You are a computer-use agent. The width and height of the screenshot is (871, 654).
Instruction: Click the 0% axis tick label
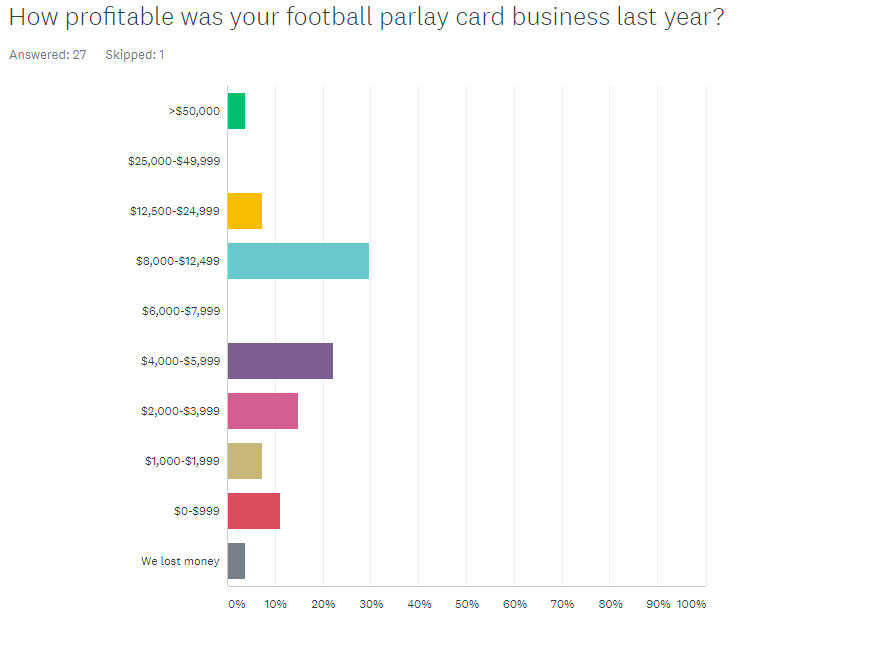[x=237, y=604]
